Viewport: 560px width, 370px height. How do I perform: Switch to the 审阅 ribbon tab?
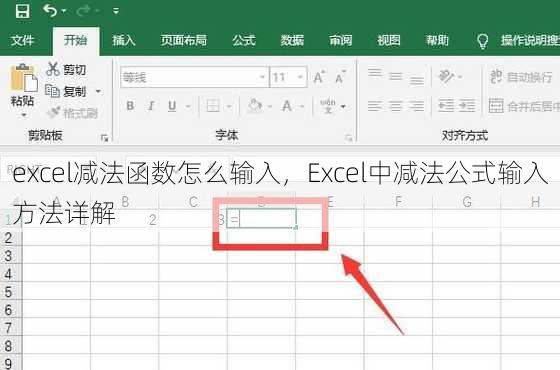coord(340,40)
